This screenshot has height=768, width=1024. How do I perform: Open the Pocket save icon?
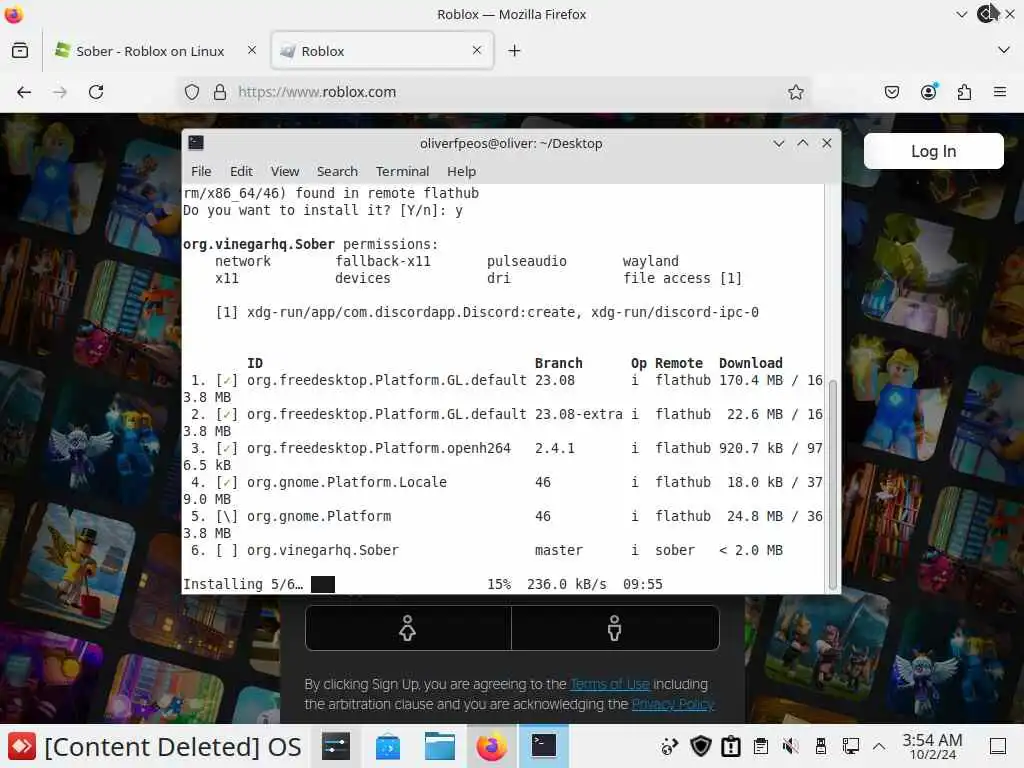pos(891,92)
